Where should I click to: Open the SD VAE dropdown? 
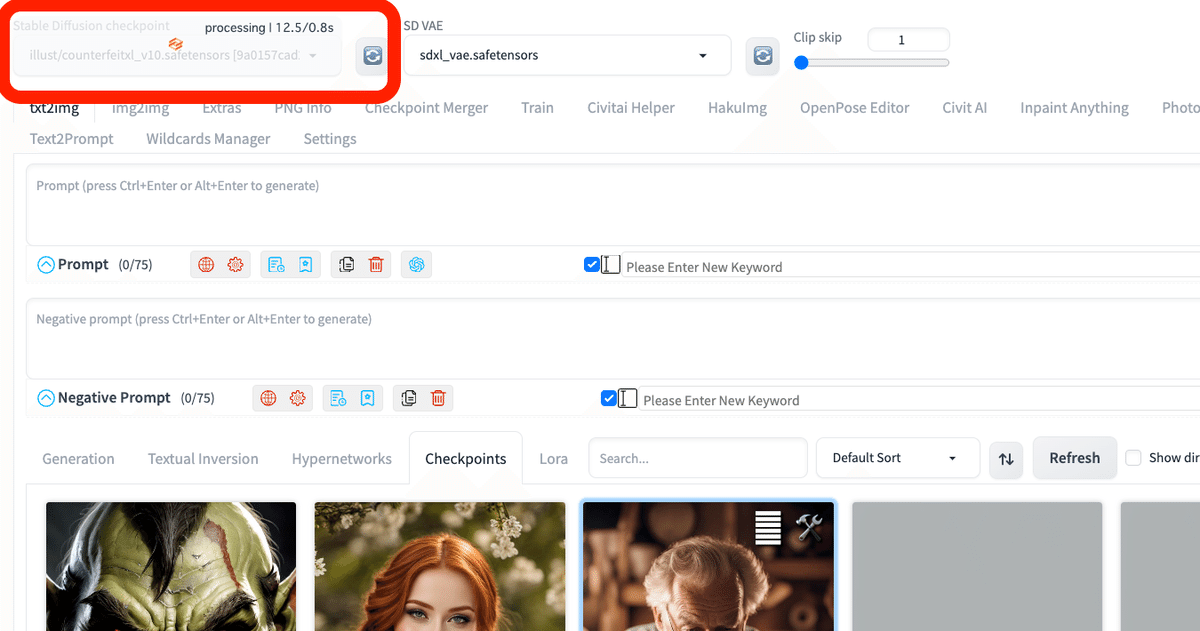click(x=567, y=55)
